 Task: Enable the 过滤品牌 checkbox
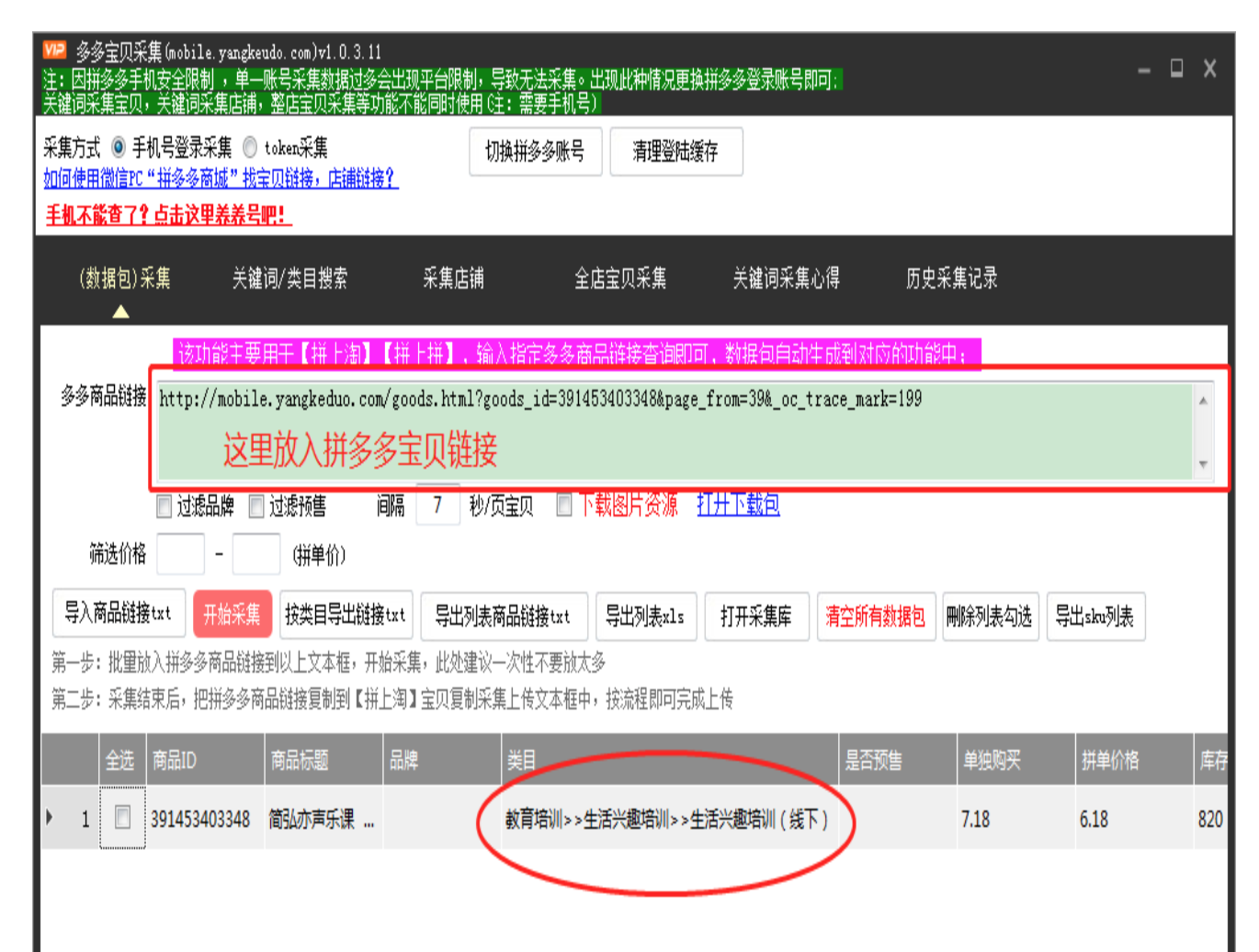coord(164,506)
